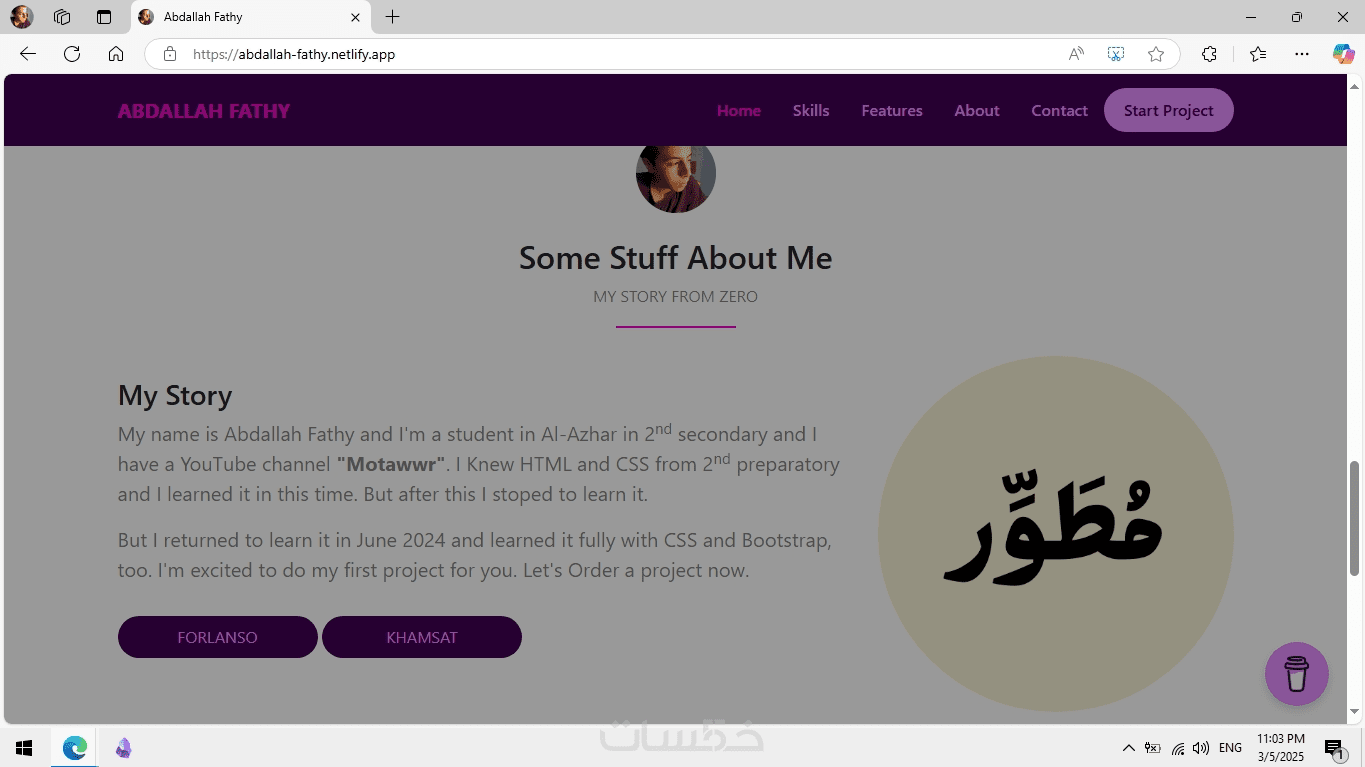The height and width of the screenshot is (767, 1365).
Task: Open the browser Extensions menu
Action: point(1209,54)
